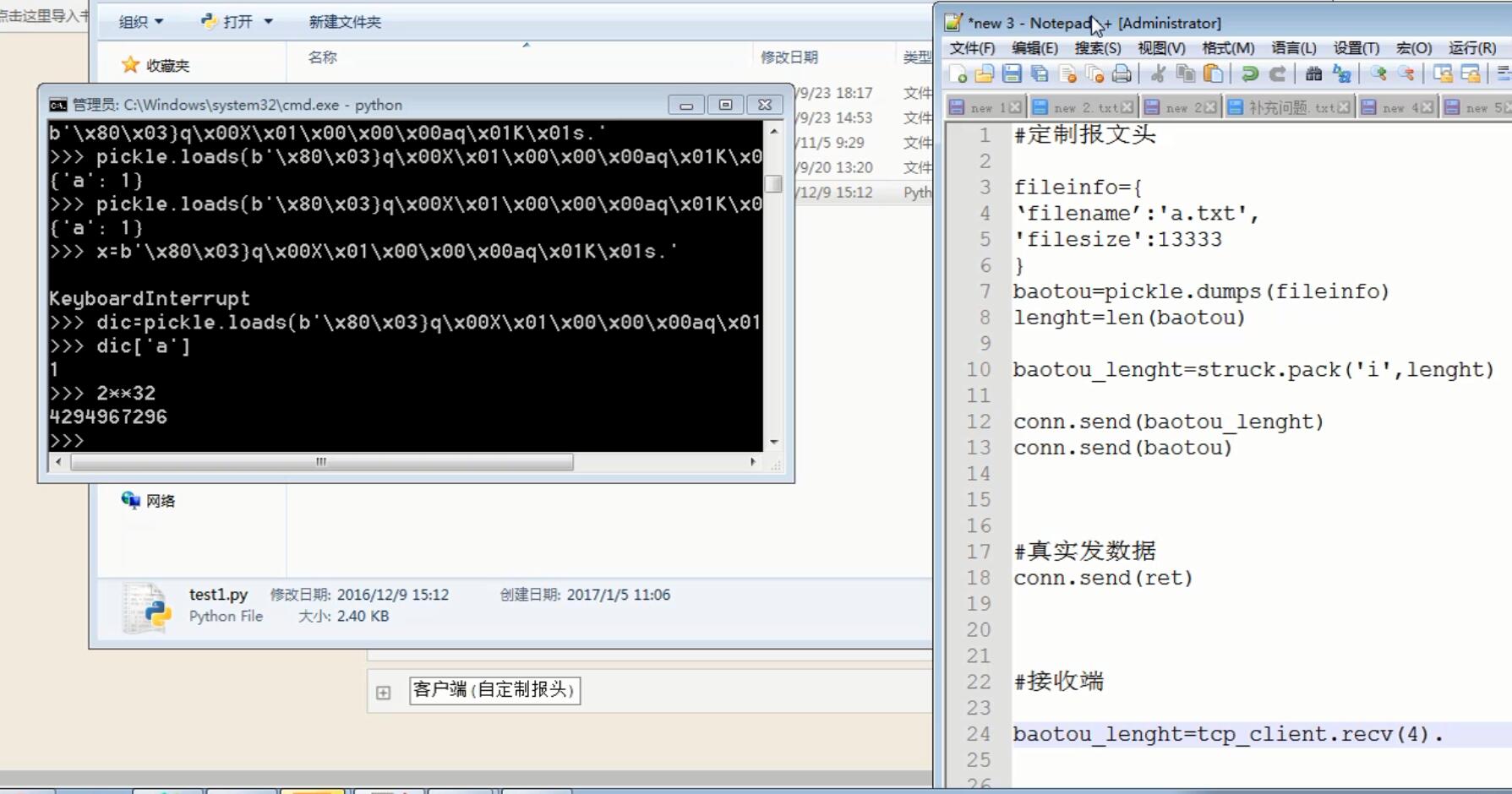Image resolution: width=1512 pixels, height=794 pixels.
Task: Open the dropdown arrow next to 打开
Action: coord(268,22)
